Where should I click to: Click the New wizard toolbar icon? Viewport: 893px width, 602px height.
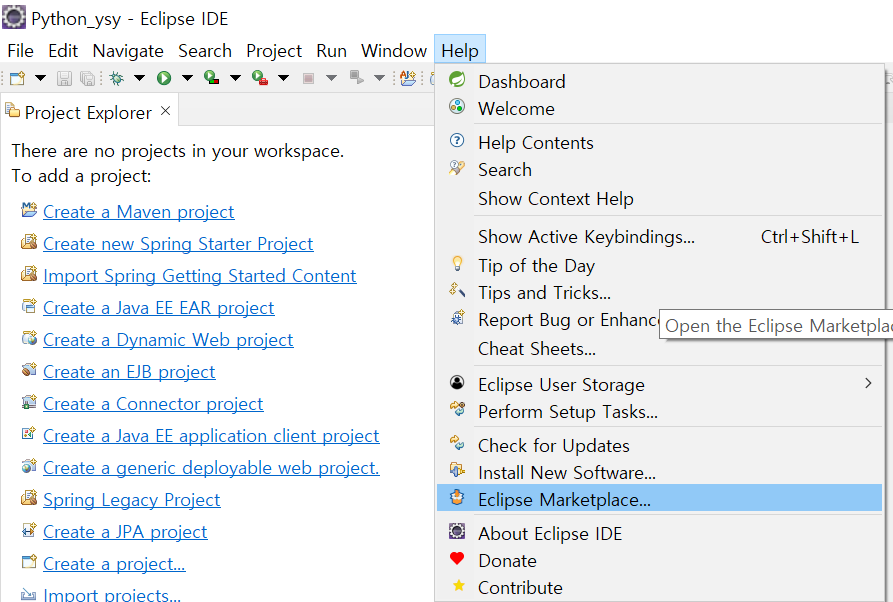[x=18, y=78]
